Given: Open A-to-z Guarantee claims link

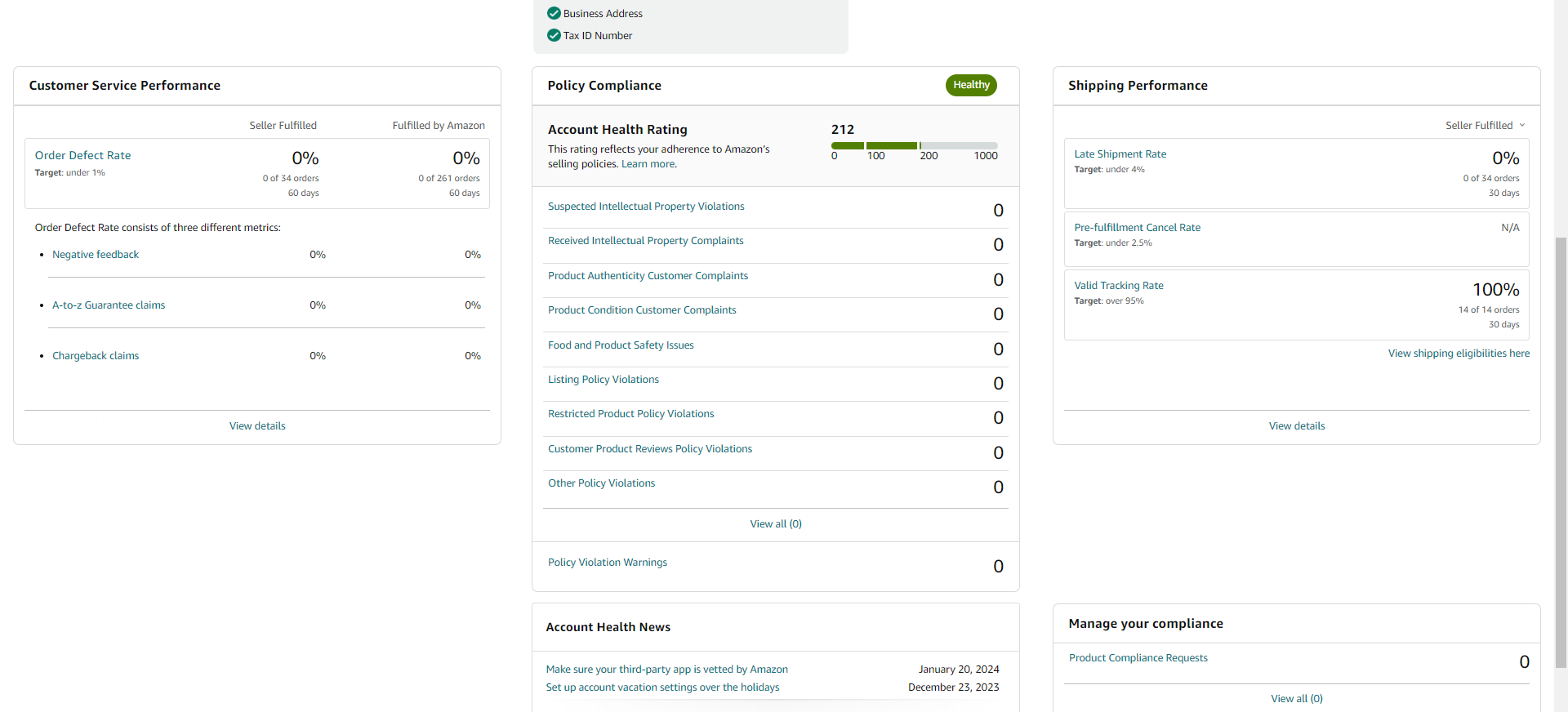Looking at the screenshot, I should point(109,305).
